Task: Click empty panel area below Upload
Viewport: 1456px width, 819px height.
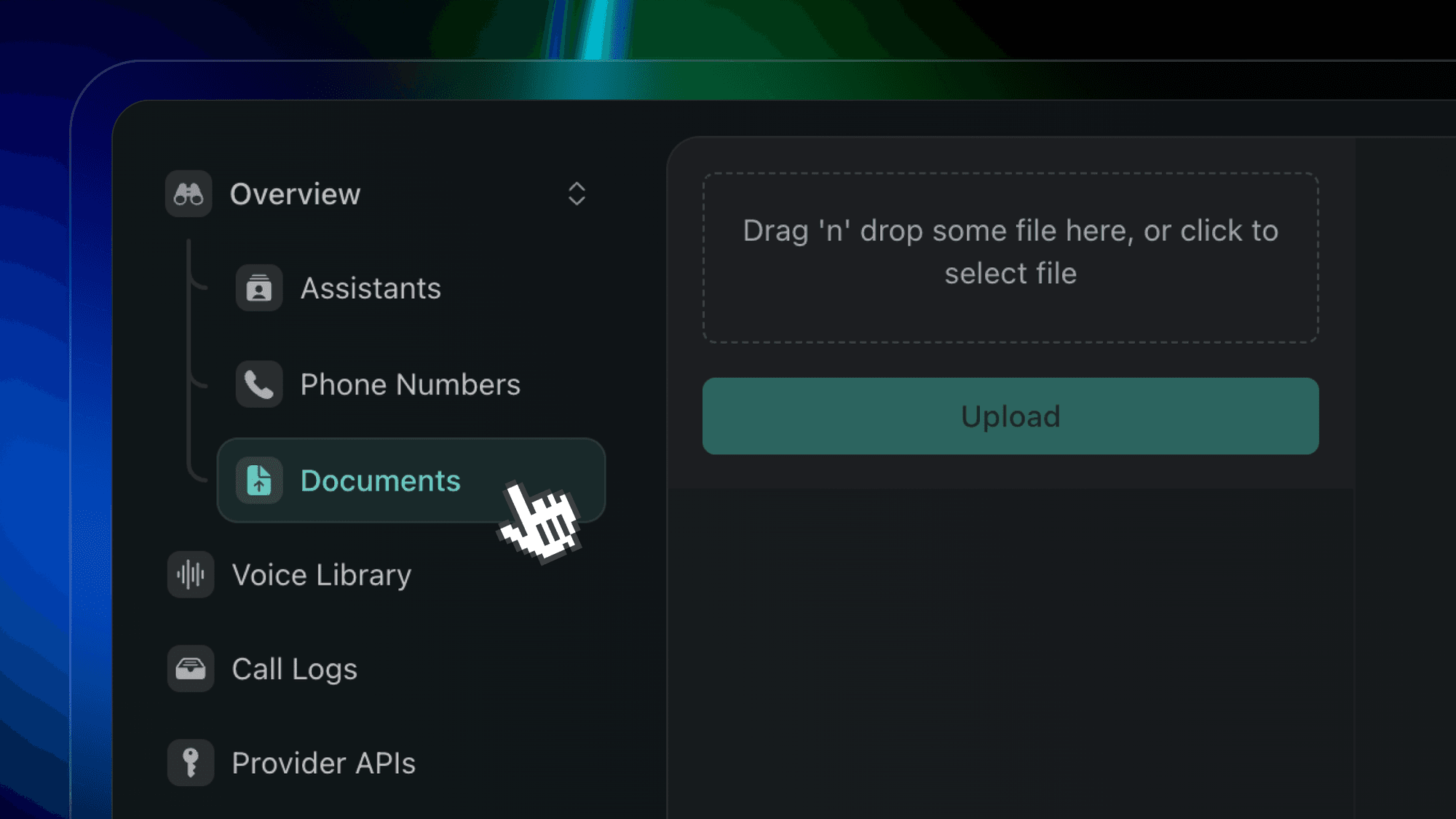Action: (x=1010, y=641)
